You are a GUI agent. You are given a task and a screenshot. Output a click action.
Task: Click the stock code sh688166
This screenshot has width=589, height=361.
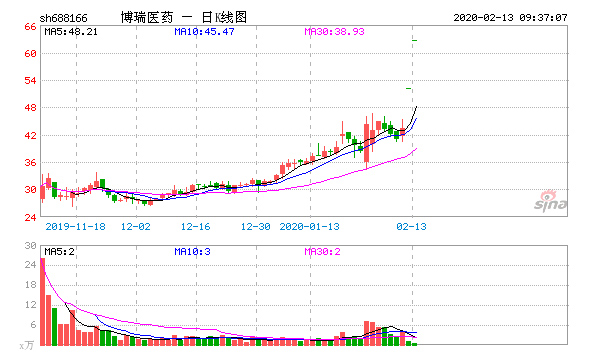tap(63, 18)
